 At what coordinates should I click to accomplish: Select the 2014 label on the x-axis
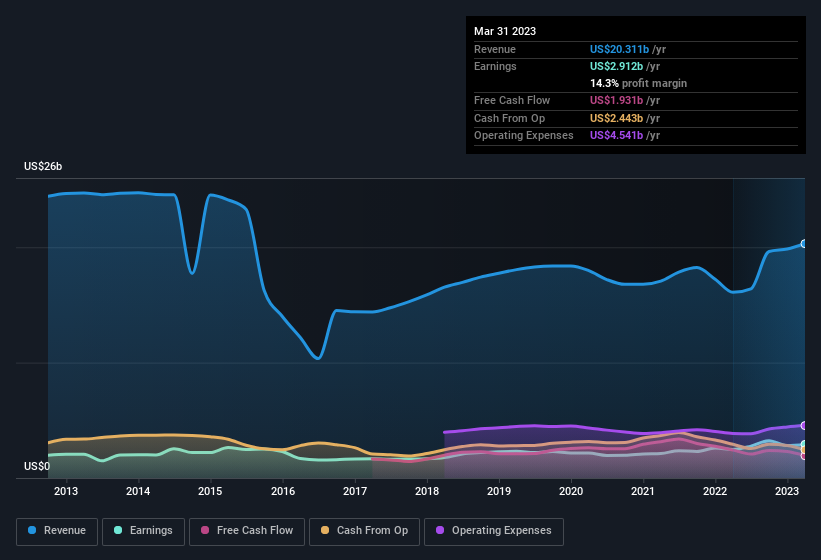click(138, 491)
